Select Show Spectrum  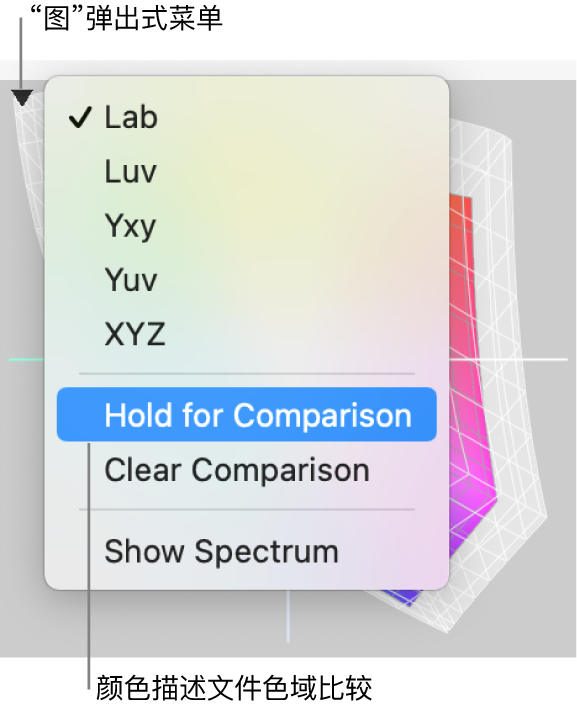pos(247,551)
